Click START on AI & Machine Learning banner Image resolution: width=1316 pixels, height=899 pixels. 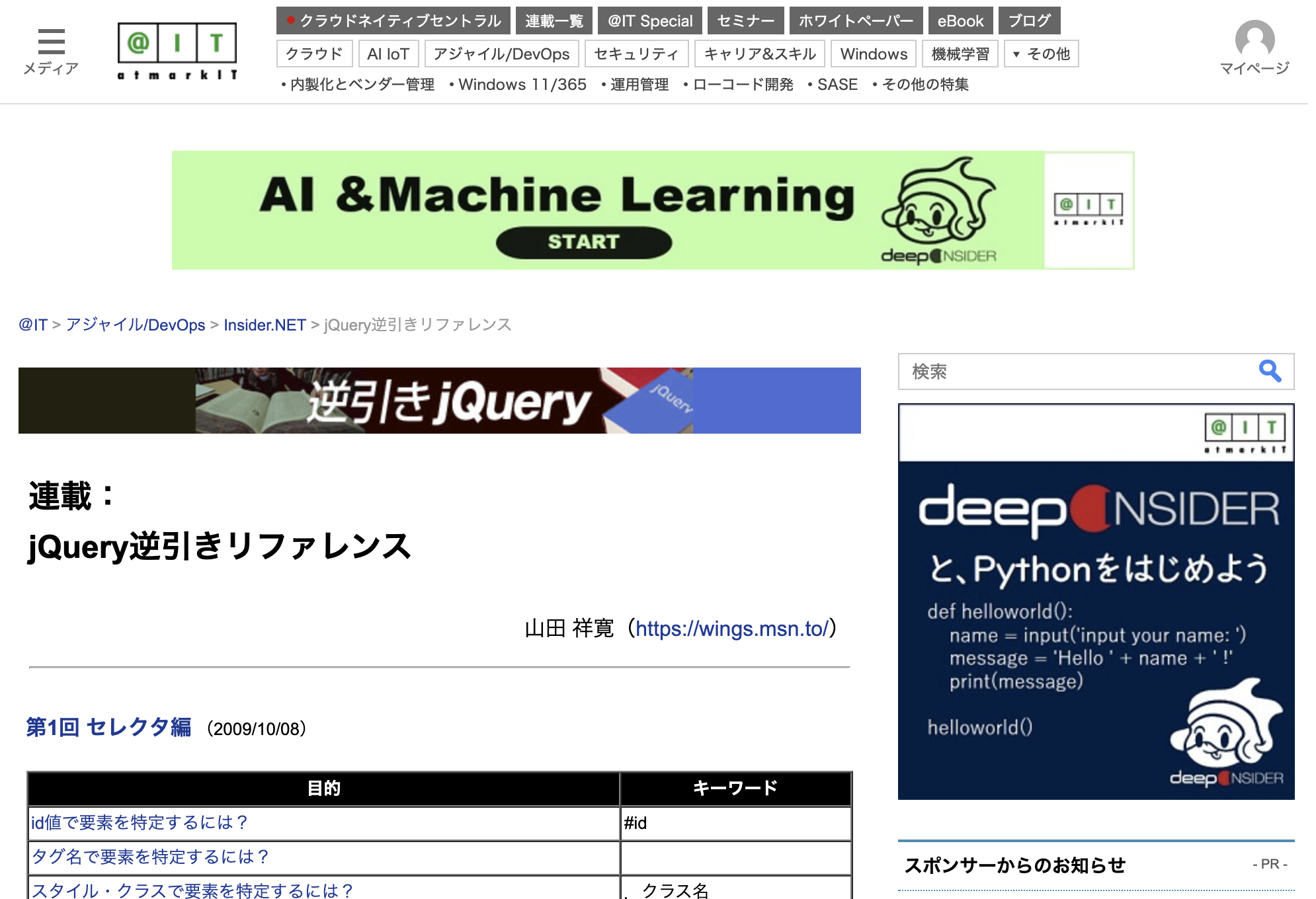point(583,242)
